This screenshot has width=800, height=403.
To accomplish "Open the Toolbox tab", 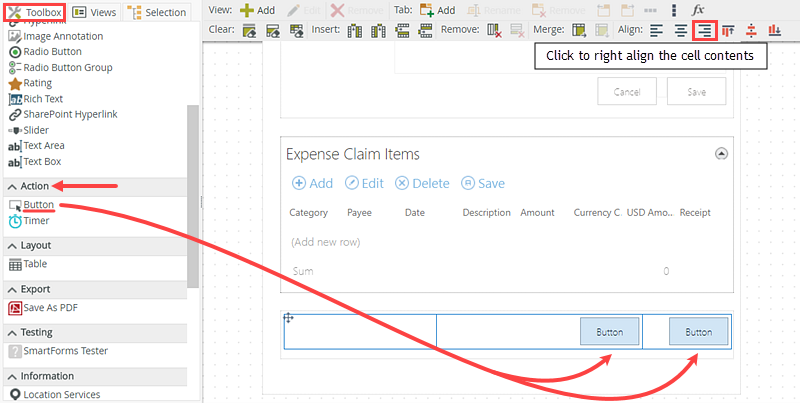I will [35, 12].
